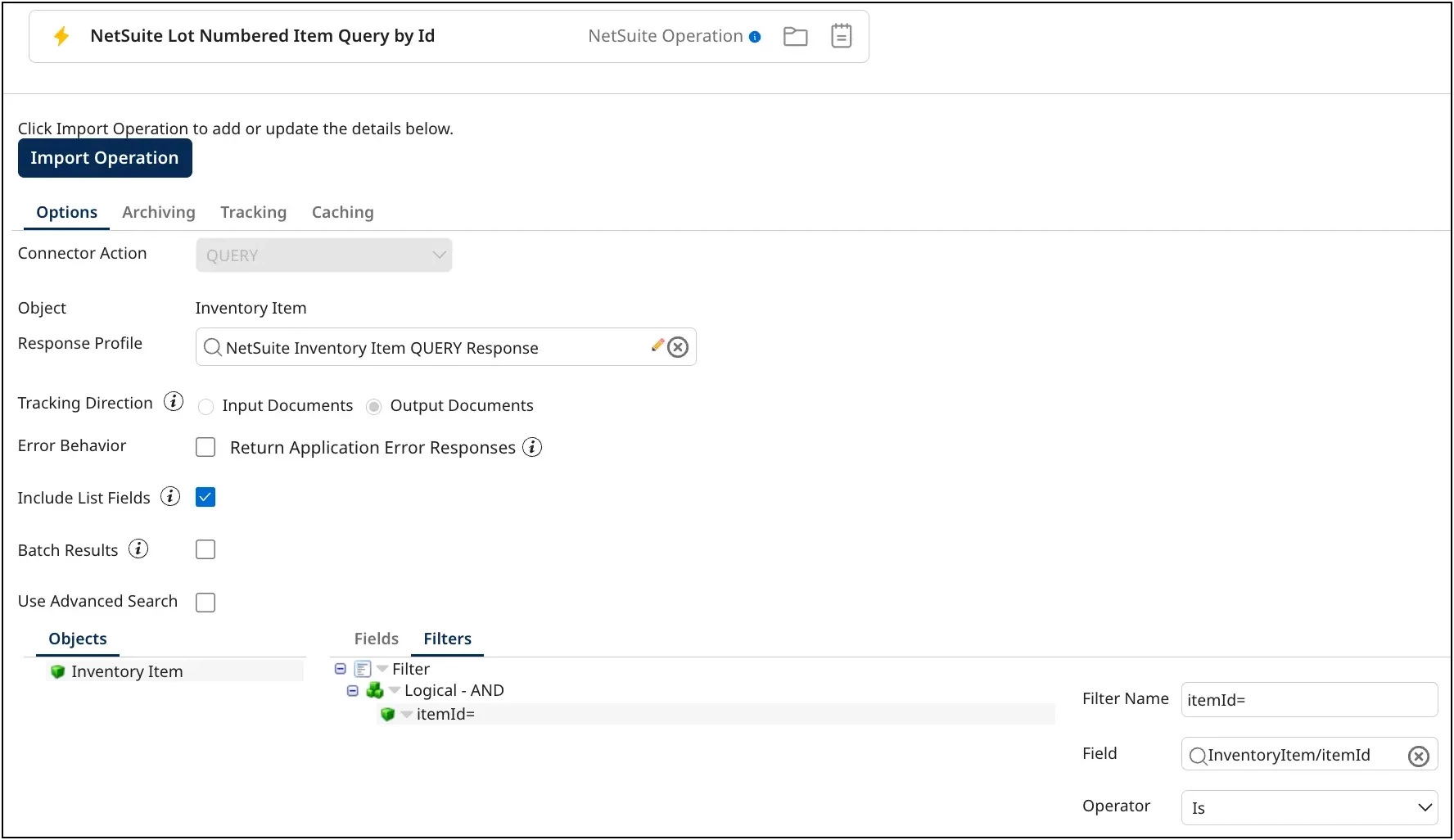Open the Fields tab in the filter panel
The image size is (1454, 840).
[375, 639]
